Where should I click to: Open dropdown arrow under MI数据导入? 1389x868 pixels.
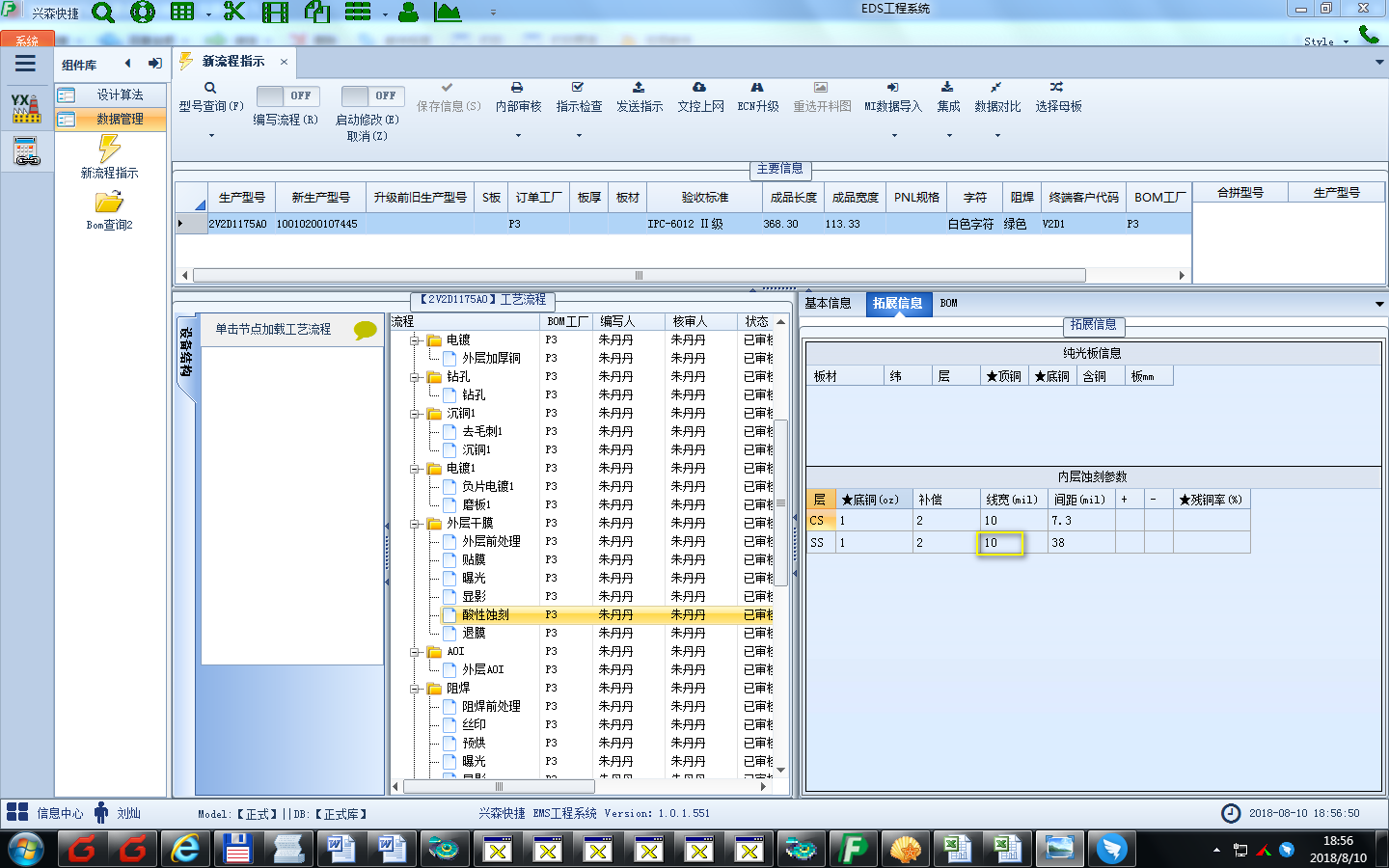point(893,135)
